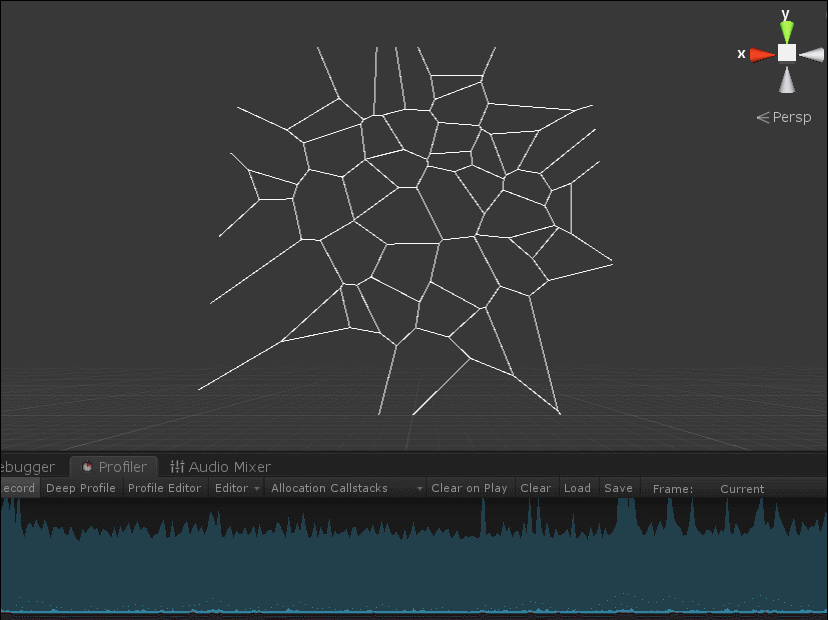The image size is (828, 620).
Task: Click the Profiler tab icon
Action: click(87, 467)
